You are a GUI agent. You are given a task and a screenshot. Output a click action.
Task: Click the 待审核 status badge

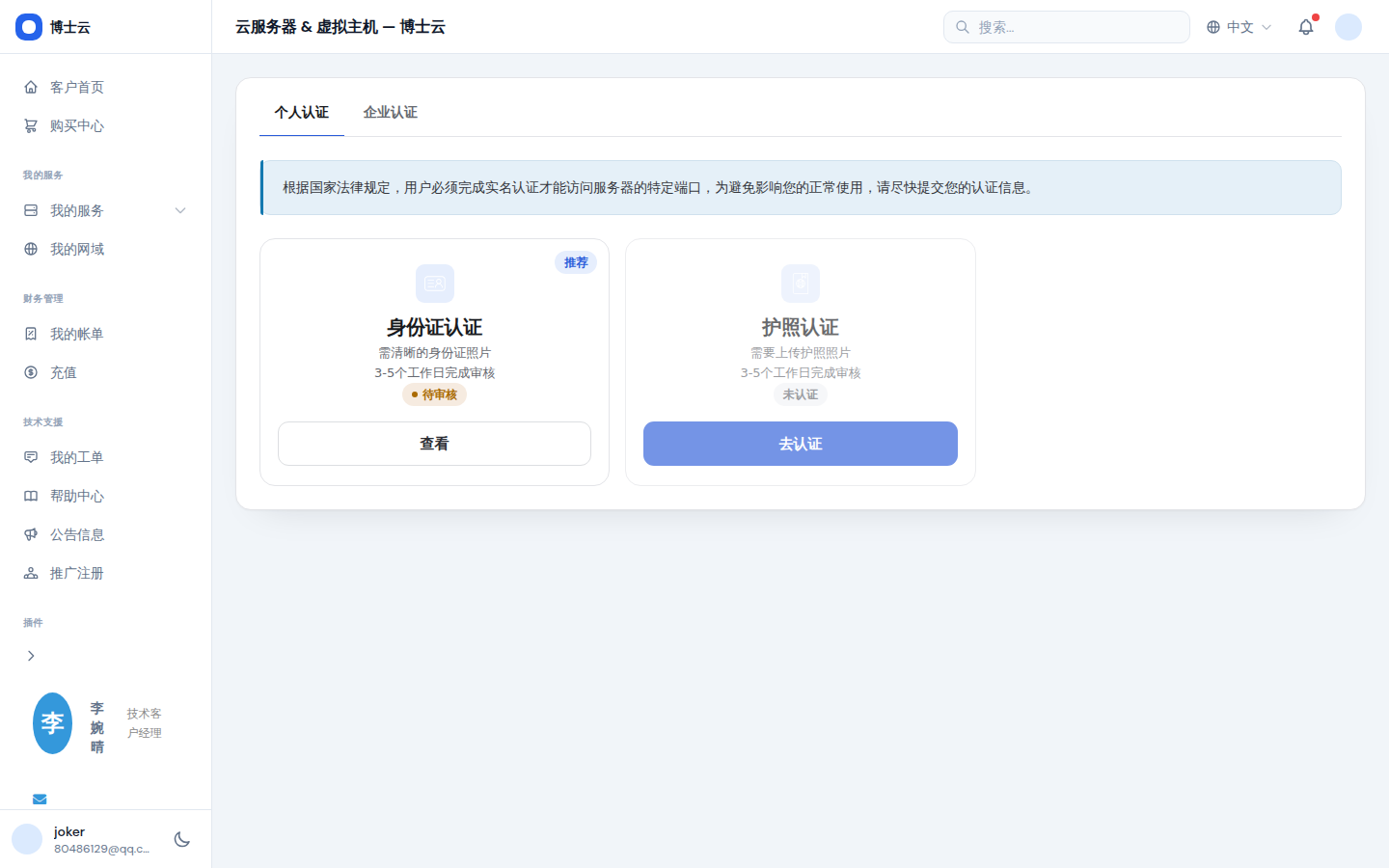pyautogui.click(x=434, y=394)
